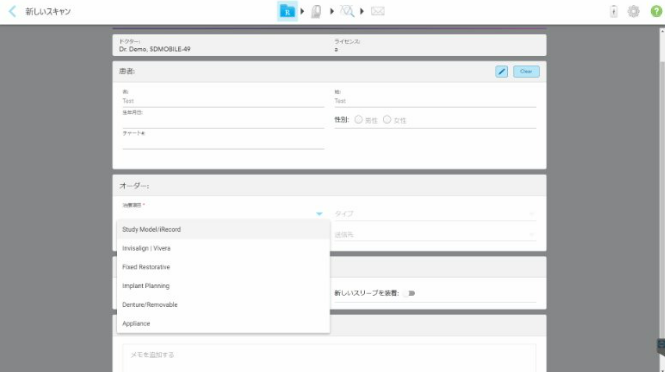The image size is (665, 372).
Task: Click the patient first name field
Action: [x=223, y=101]
